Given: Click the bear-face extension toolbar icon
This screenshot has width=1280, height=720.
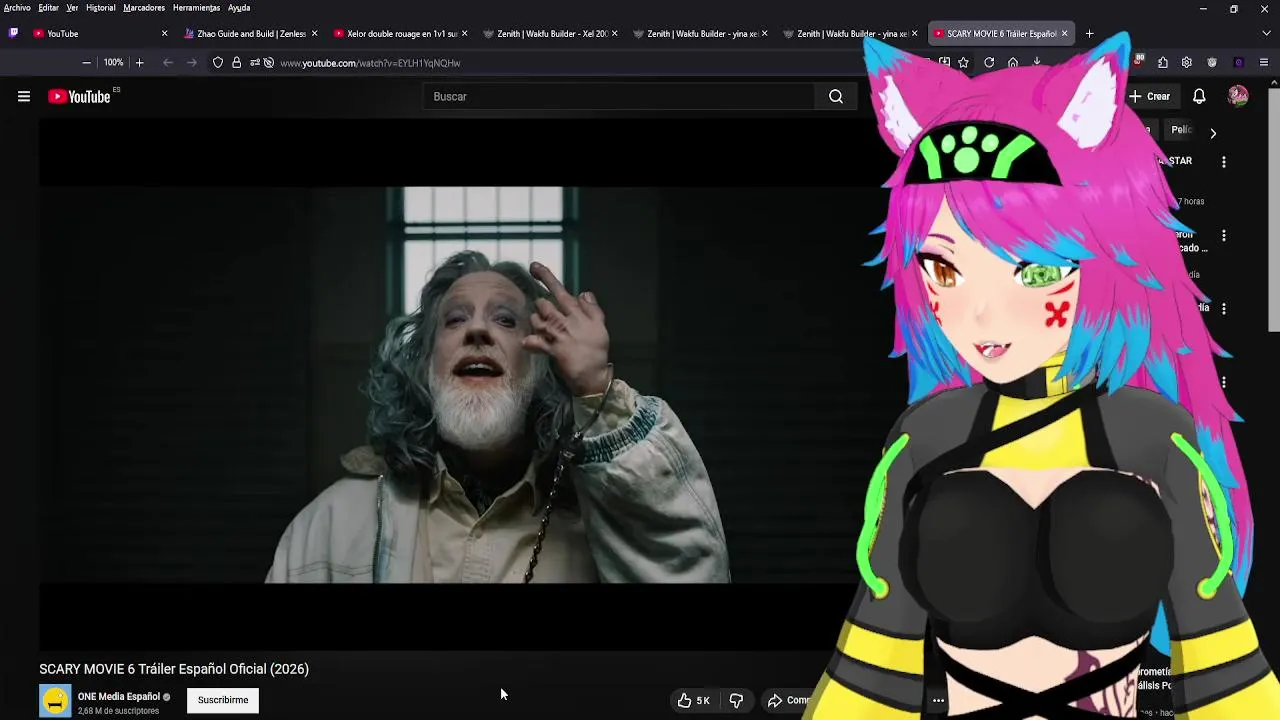Looking at the screenshot, I should (1212, 63).
